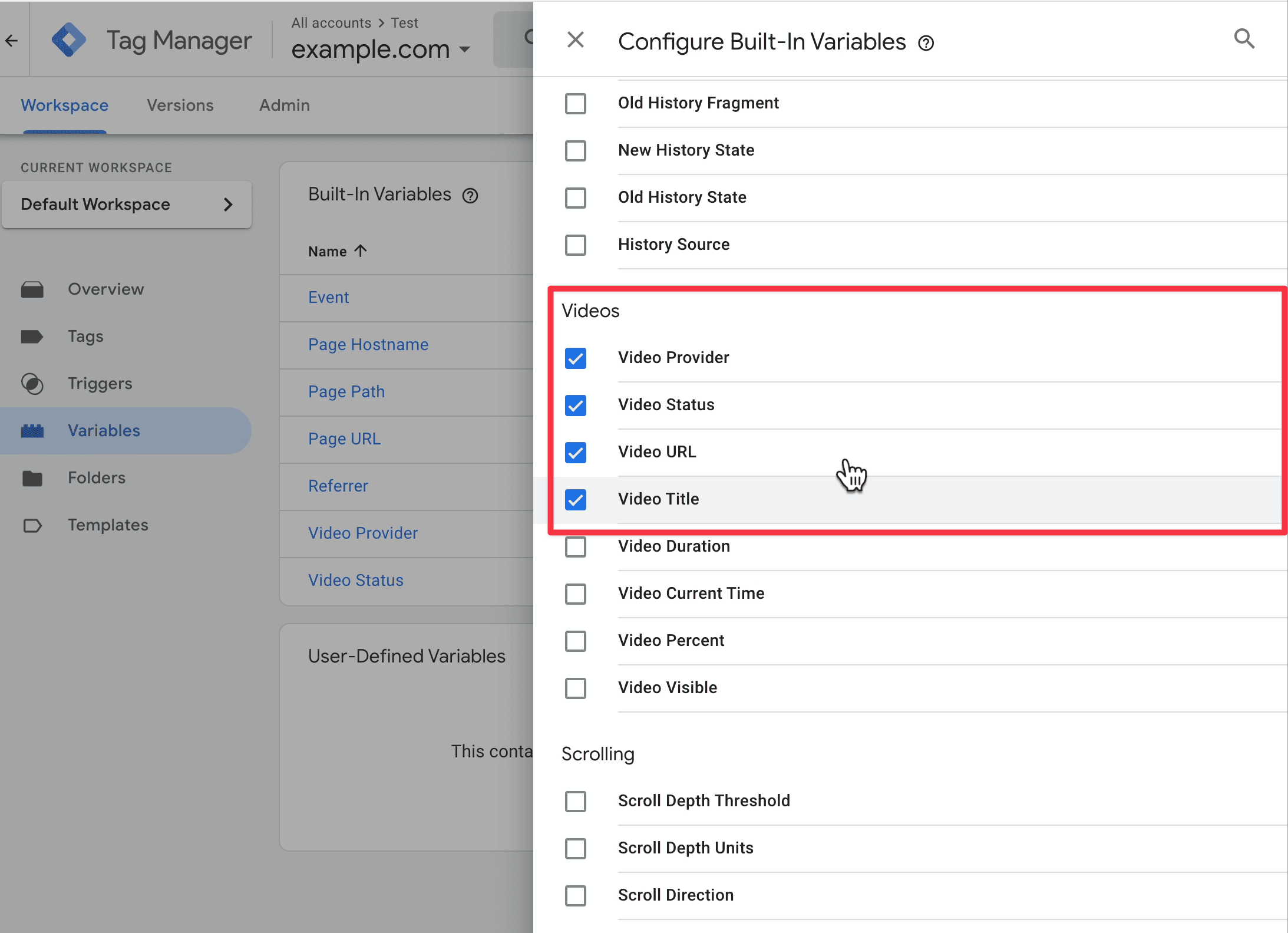Image resolution: width=1288 pixels, height=933 pixels.
Task: Click the Triggers section icon in sidebar
Action: coord(32,383)
